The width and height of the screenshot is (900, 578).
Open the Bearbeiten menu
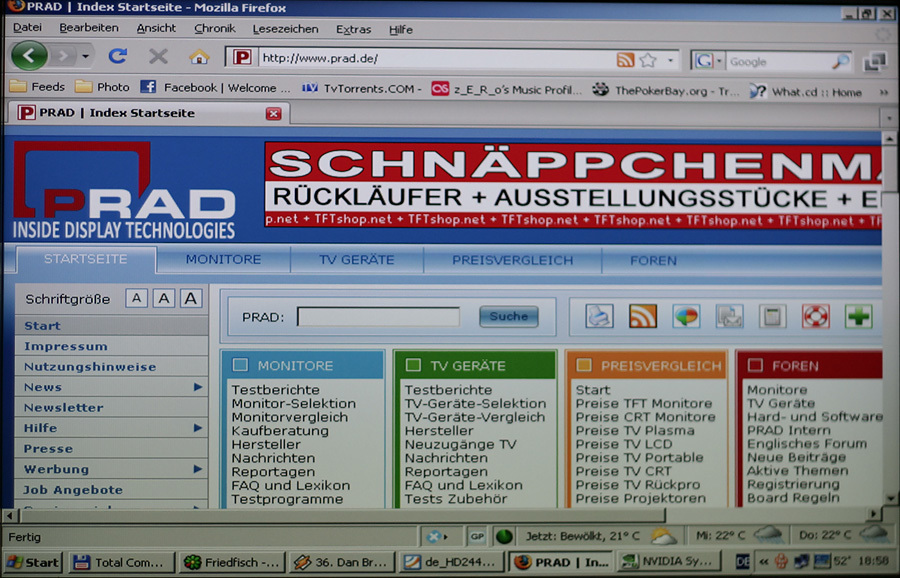[89, 28]
